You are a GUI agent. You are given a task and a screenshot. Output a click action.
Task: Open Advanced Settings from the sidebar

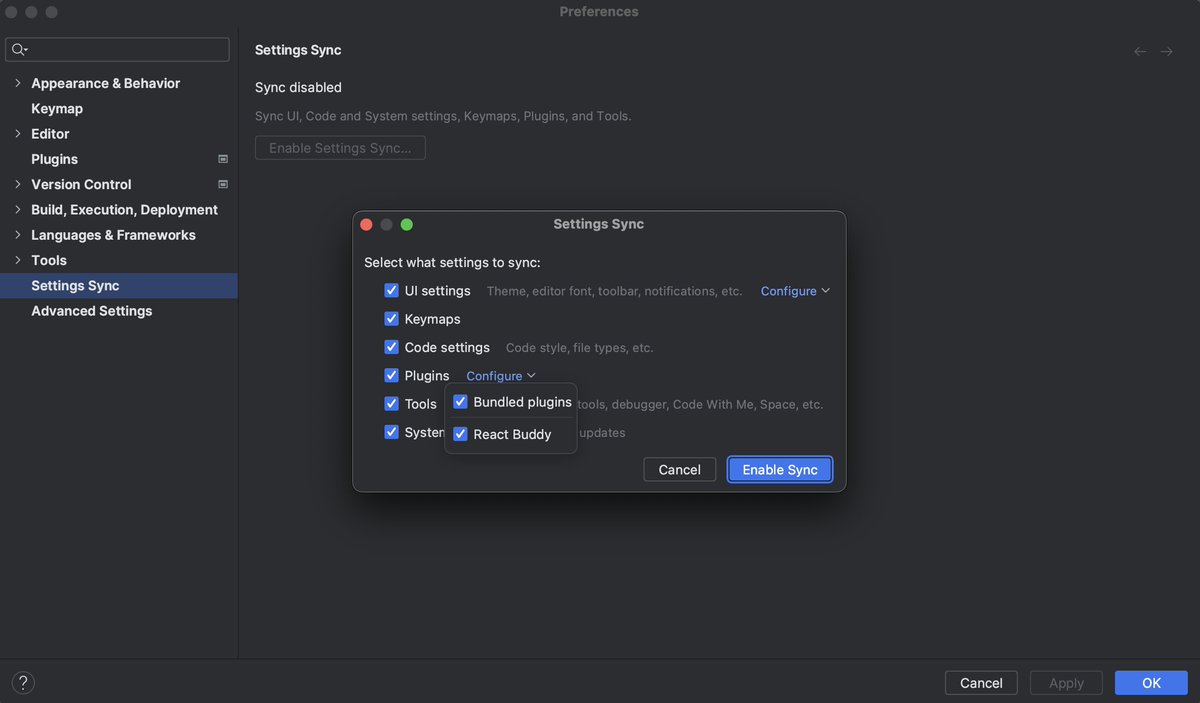(x=91, y=310)
